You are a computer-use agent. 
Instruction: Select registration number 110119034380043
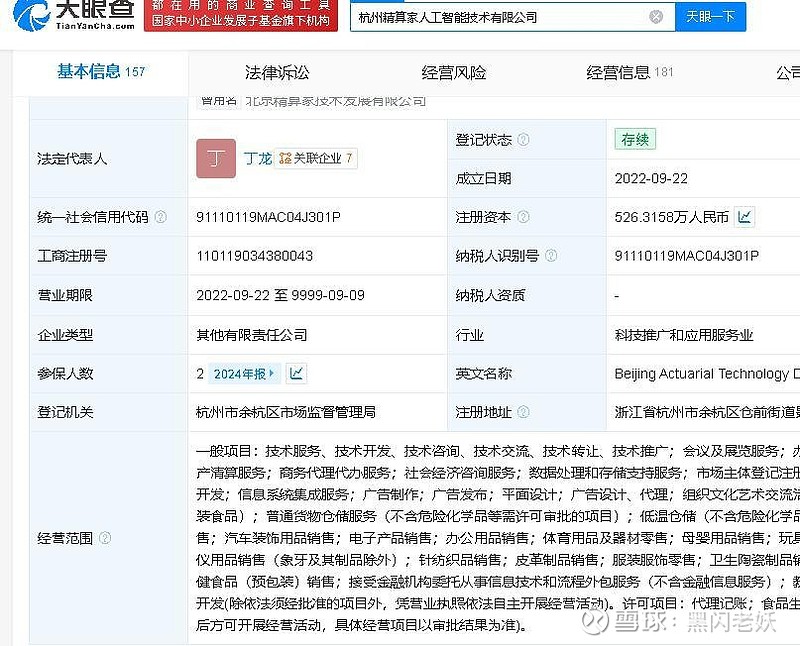255,256
